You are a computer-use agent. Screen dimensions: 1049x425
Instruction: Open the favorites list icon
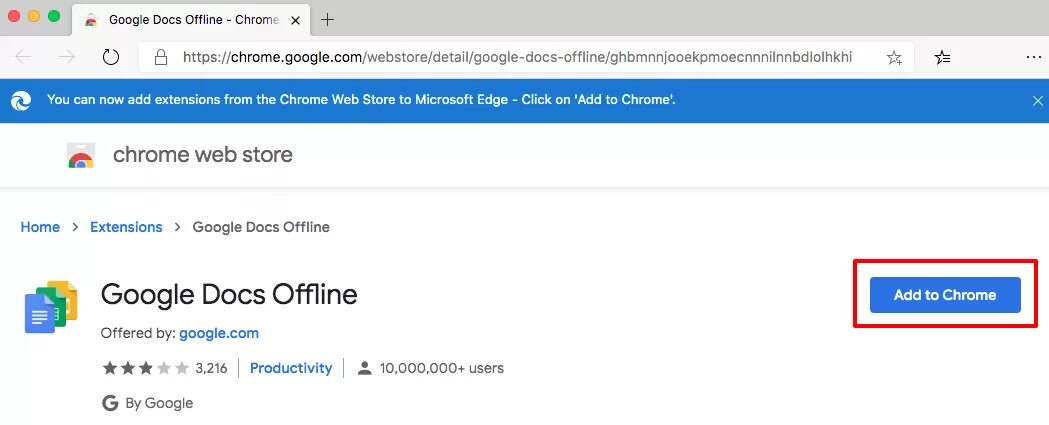tap(942, 58)
